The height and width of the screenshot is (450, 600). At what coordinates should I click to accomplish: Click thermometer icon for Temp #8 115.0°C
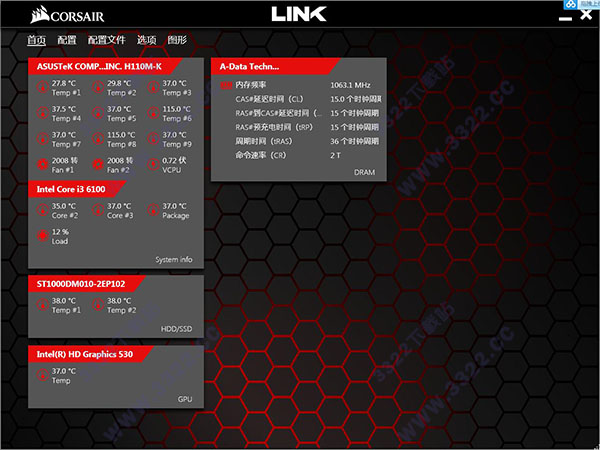click(x=98, y=139)
